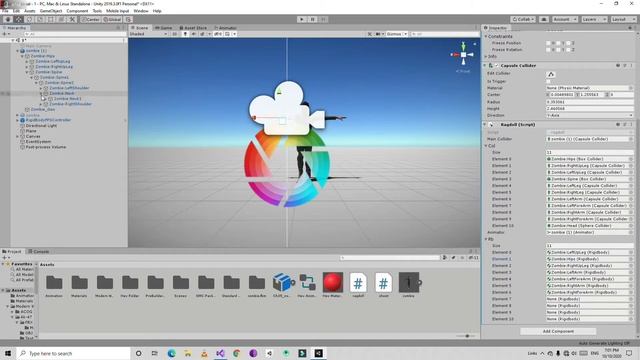The image size is (640, 360).
Task: Click the Project panel search field
Action: [x=390, y=258]
